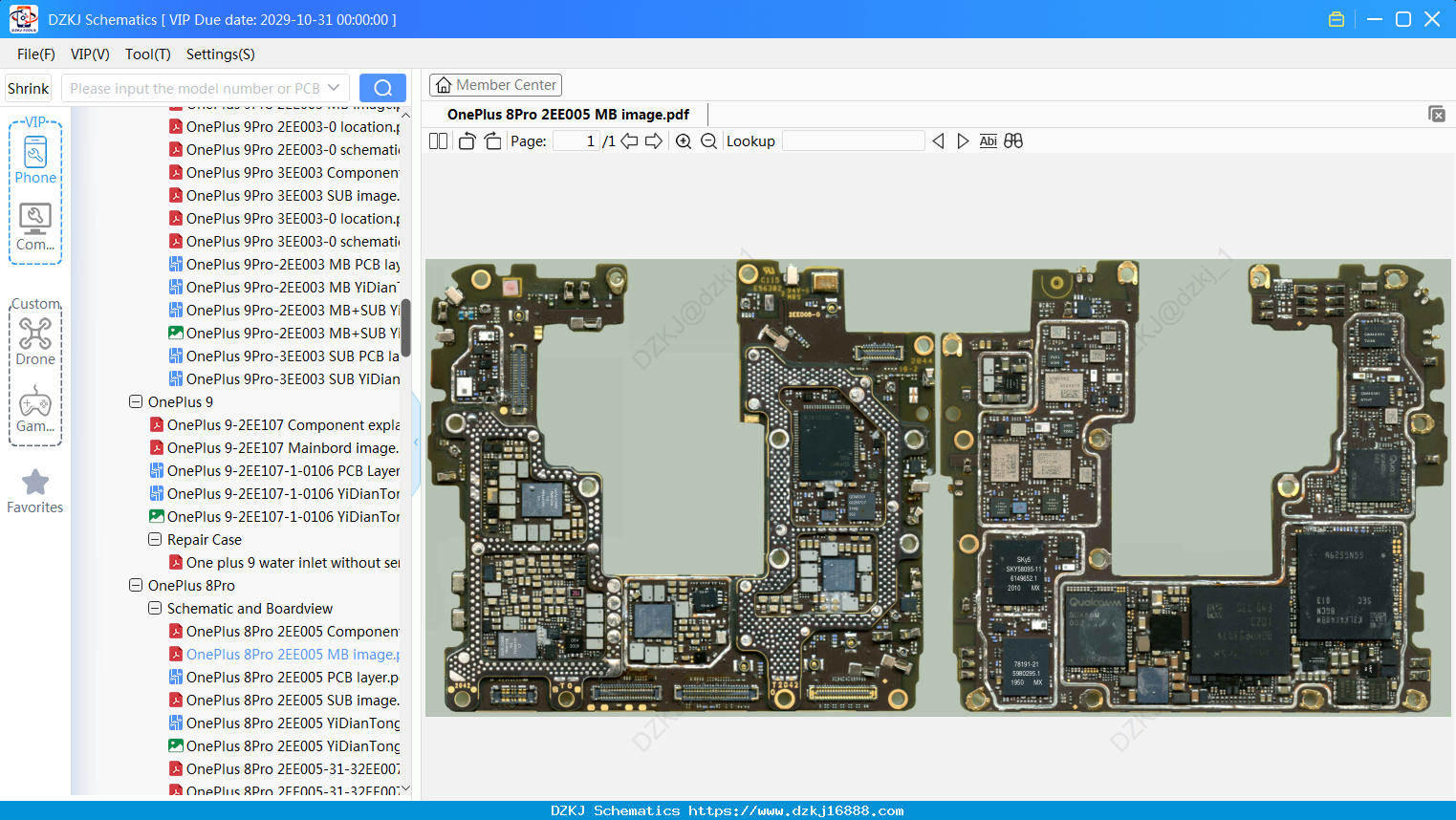Screen dimensions: 1456x820
Task: Click the binoculars search icon
Action: [1013, 140]
